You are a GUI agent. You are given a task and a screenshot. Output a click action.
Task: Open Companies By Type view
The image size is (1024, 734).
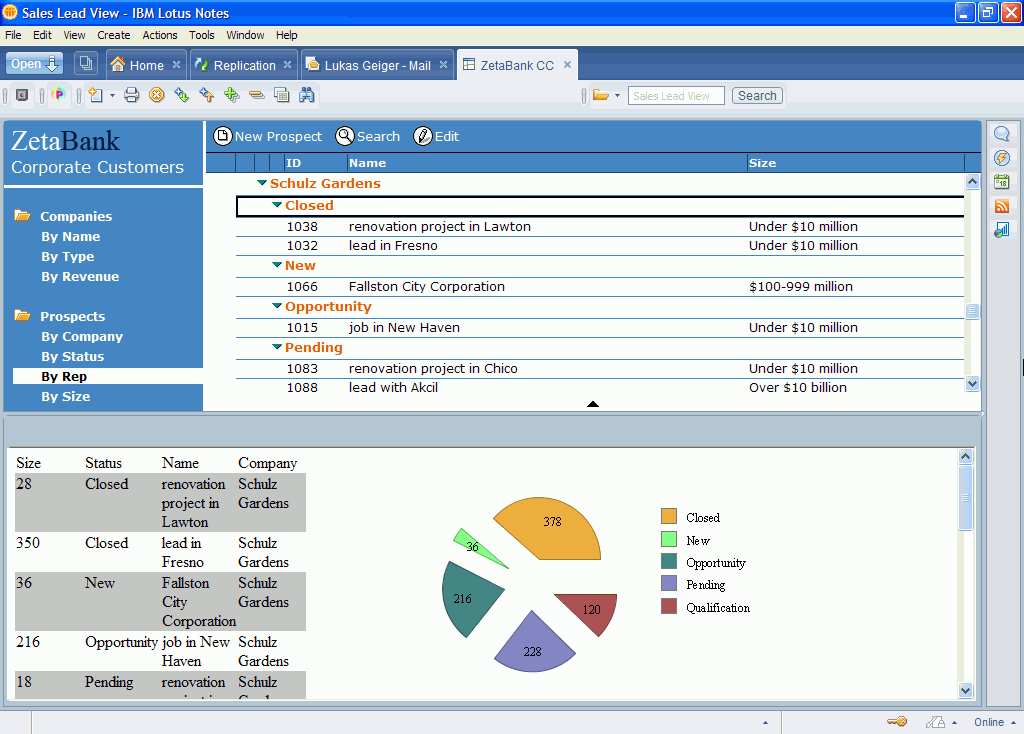click(67, 257)
